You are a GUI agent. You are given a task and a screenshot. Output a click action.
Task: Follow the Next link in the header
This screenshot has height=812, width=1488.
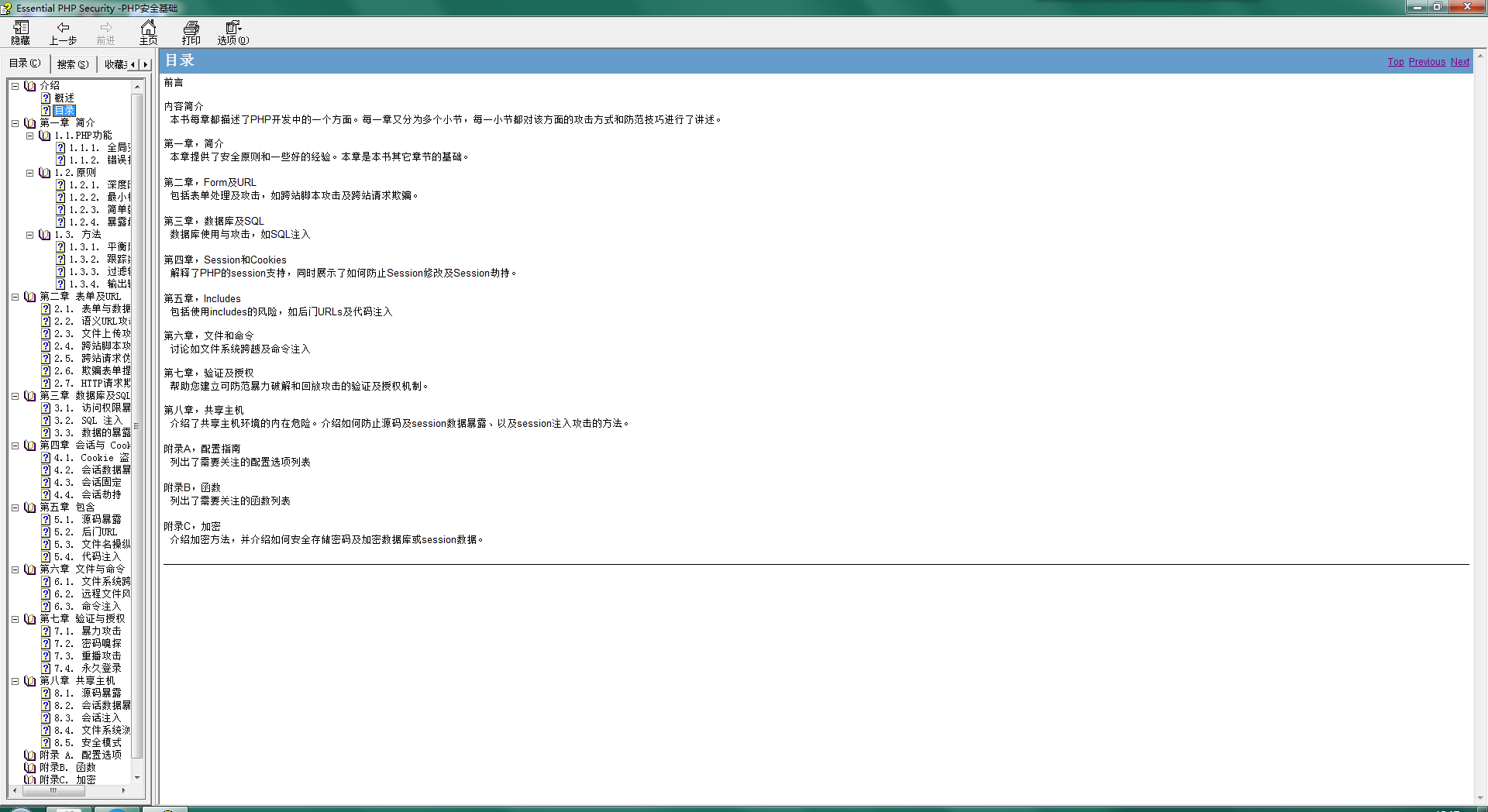click(1460, 62)
